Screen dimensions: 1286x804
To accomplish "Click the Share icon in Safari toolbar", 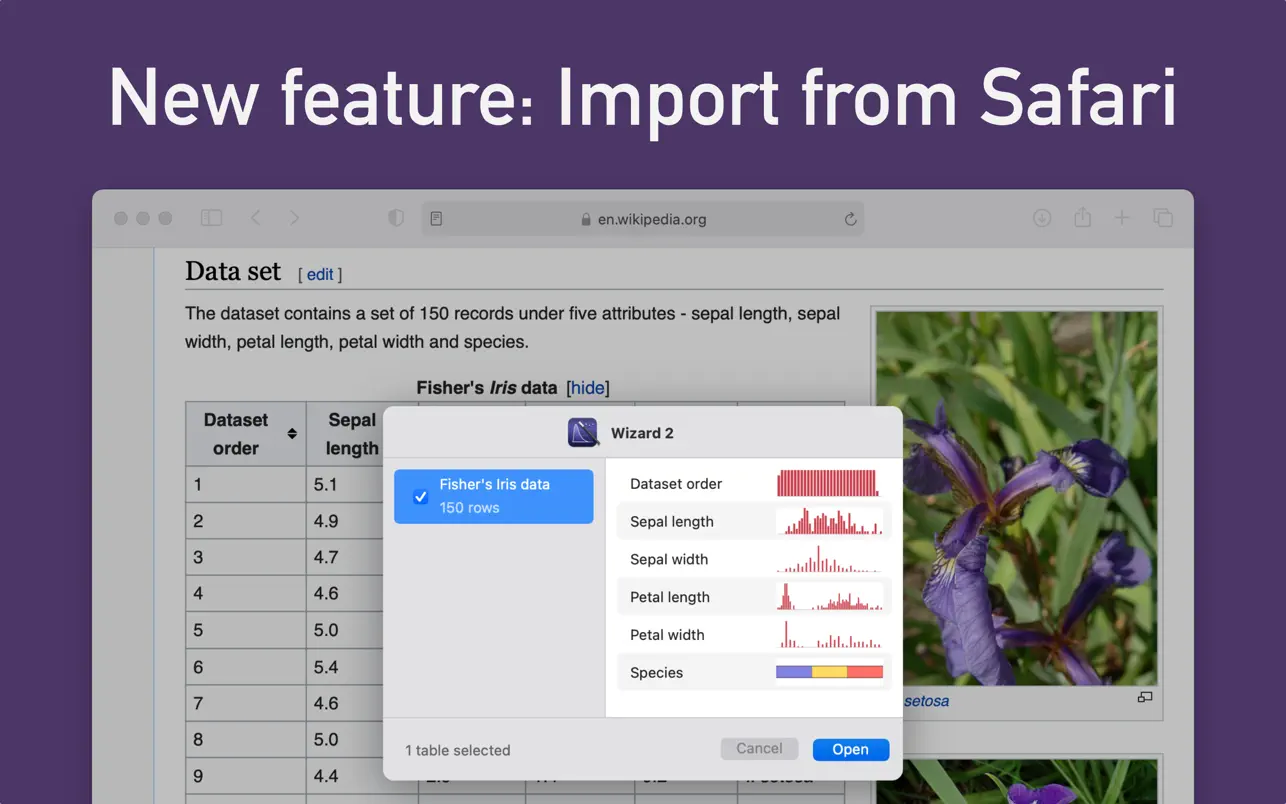I will pyautogui.click(x=1082, y=218).
